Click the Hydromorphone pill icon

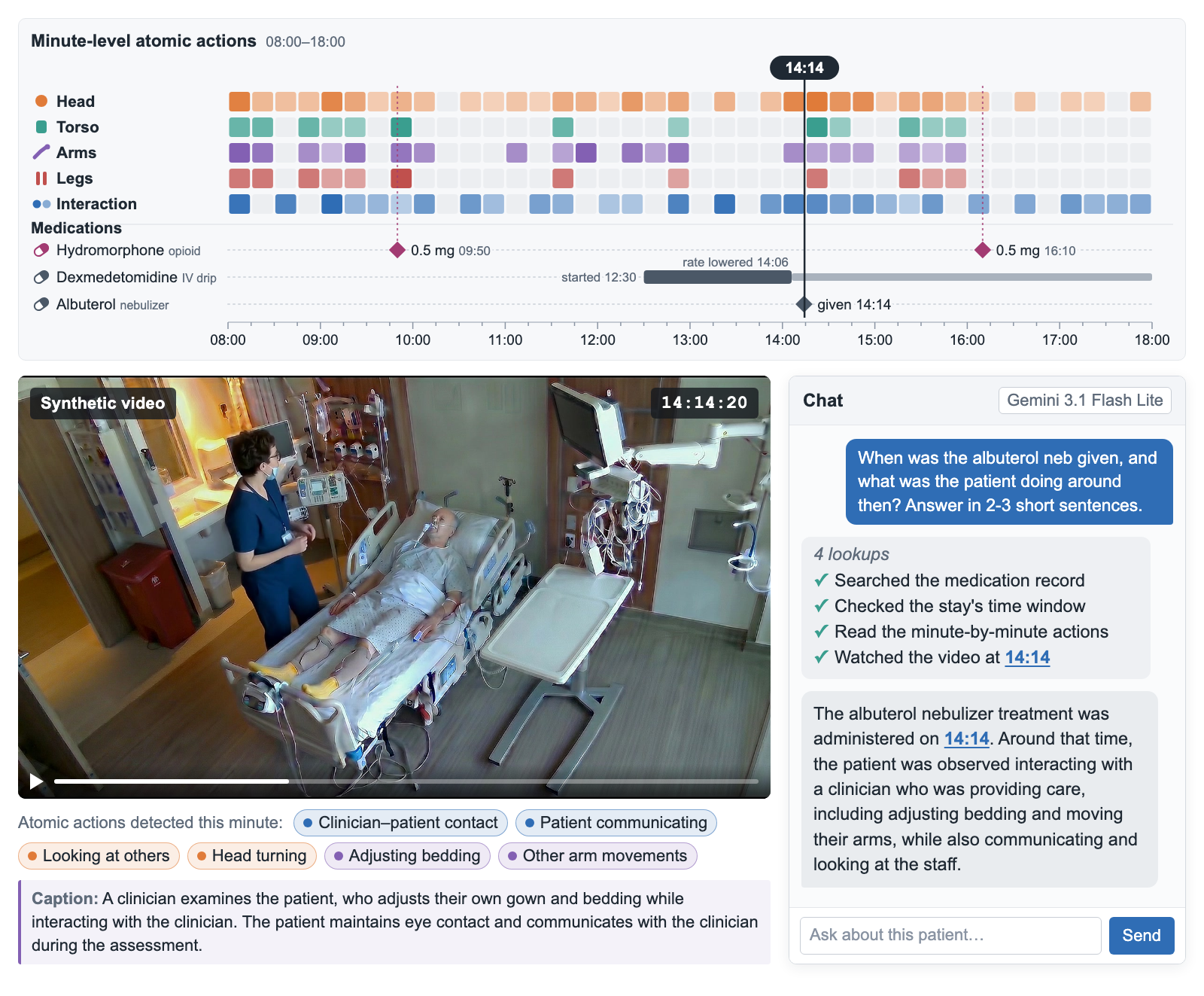click(41, 250)
